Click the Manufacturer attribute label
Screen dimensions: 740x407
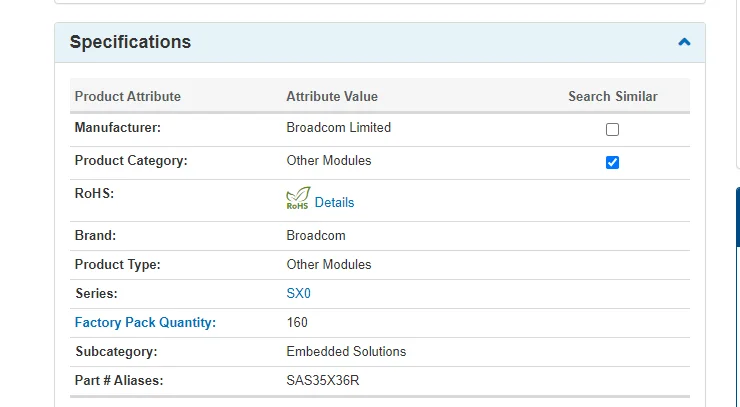pos(118,128)
